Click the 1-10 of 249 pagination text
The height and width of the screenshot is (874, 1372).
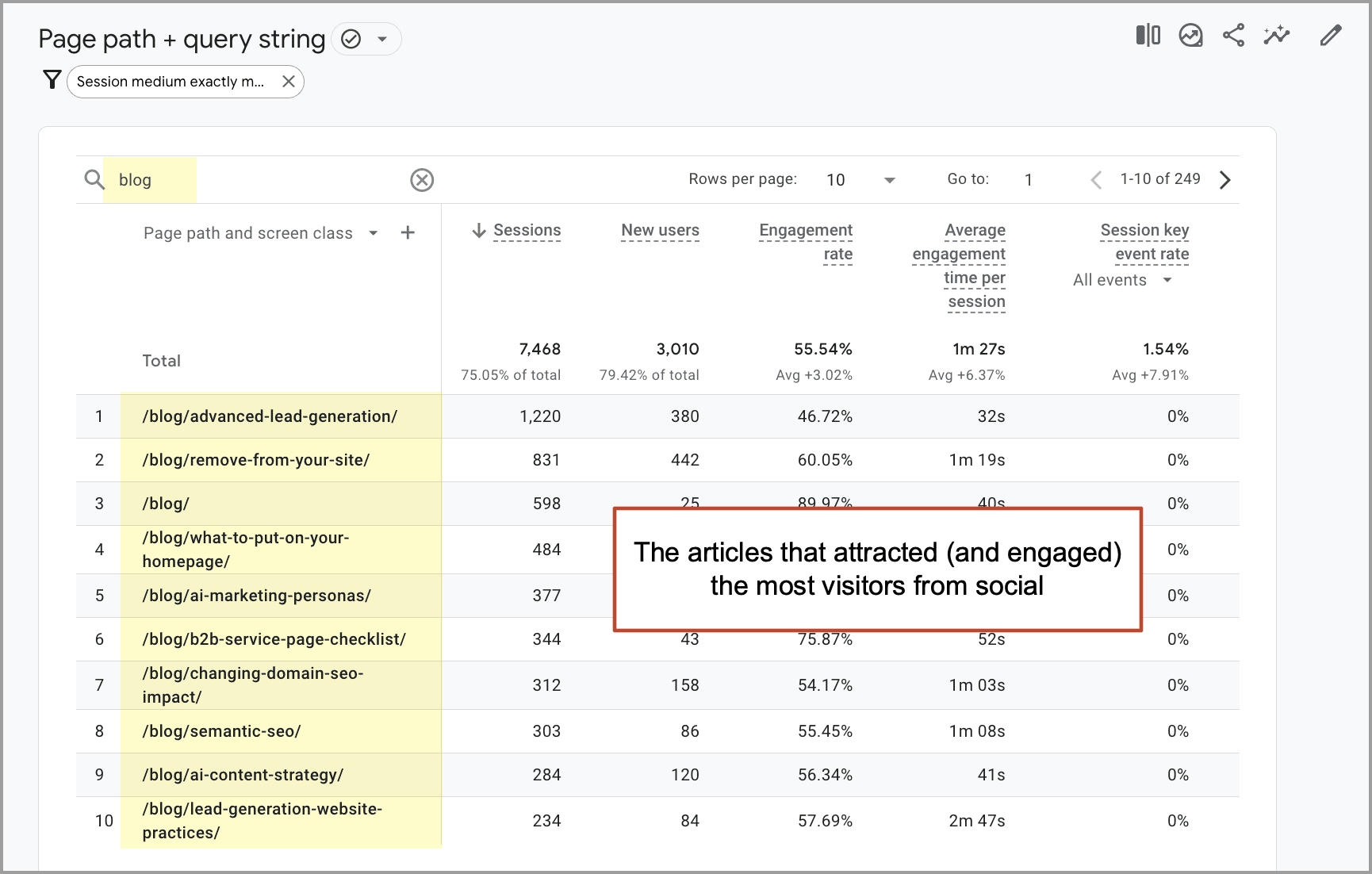1159,179
